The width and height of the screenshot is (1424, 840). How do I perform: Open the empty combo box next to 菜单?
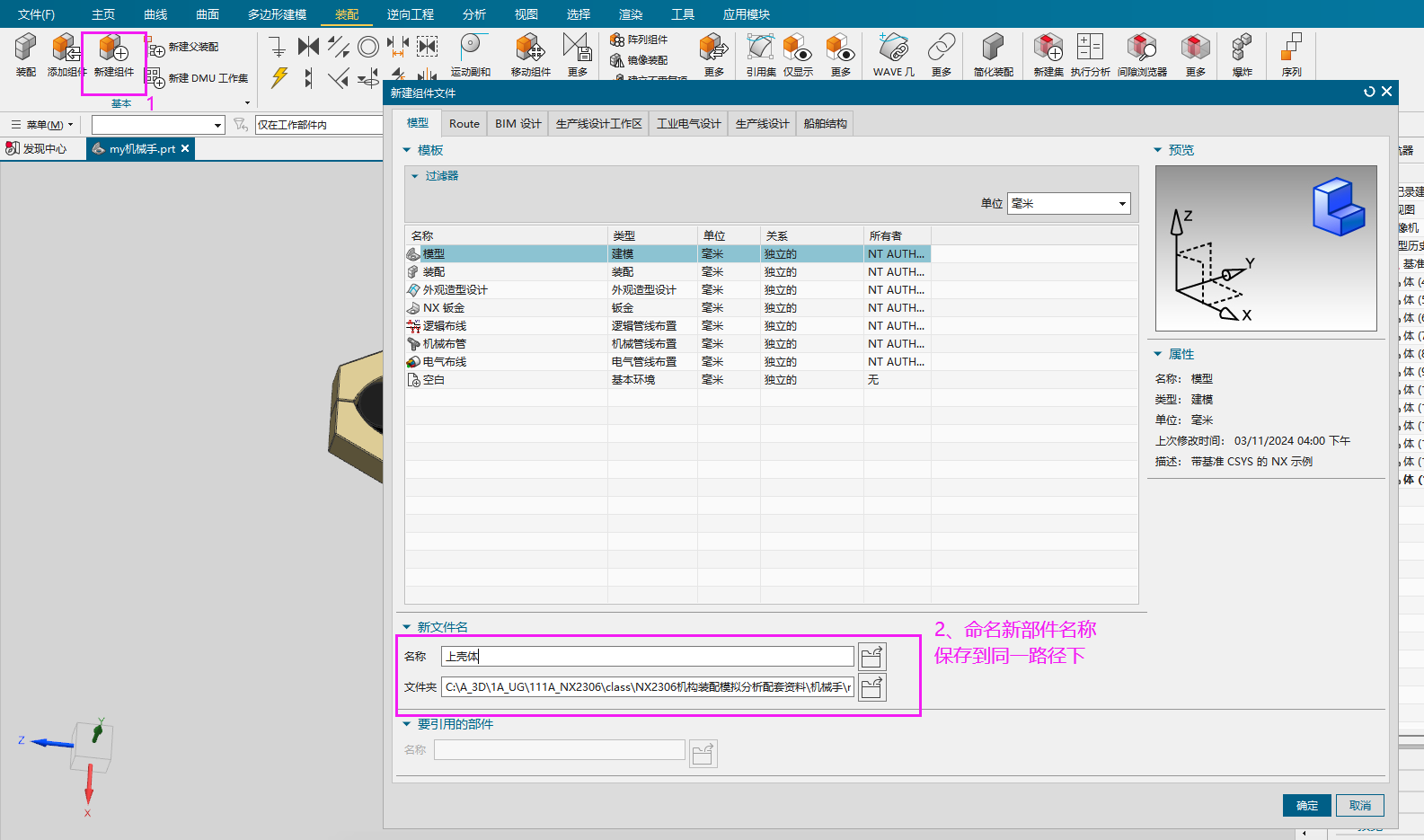(x=158, y=125)
